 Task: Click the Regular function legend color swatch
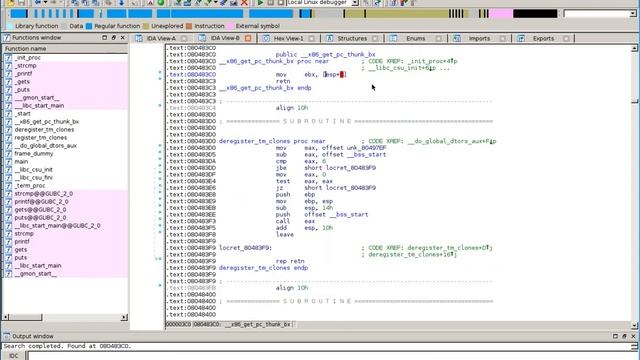[x=89, y=26]
